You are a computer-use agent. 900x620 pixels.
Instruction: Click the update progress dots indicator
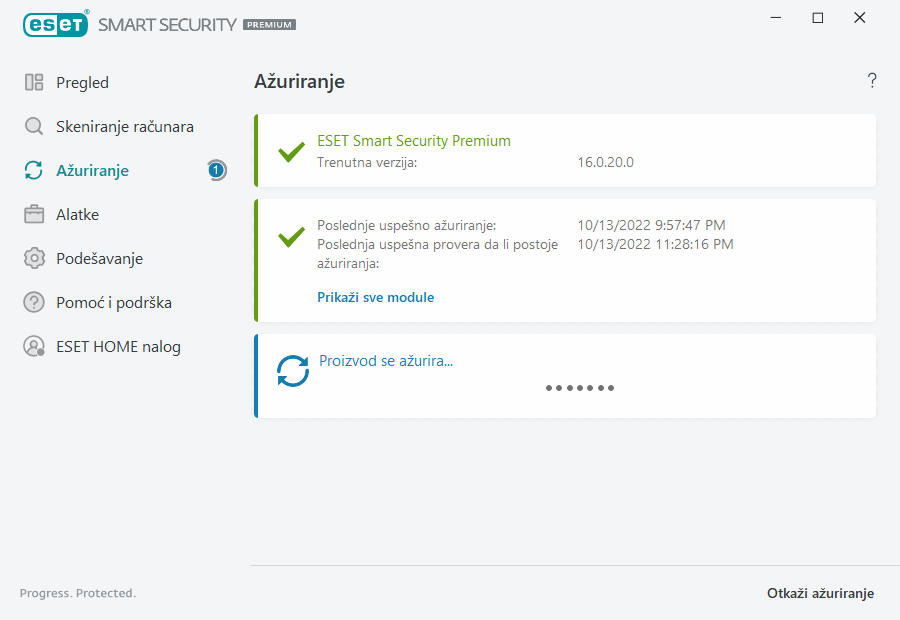(x=580, y=388)
